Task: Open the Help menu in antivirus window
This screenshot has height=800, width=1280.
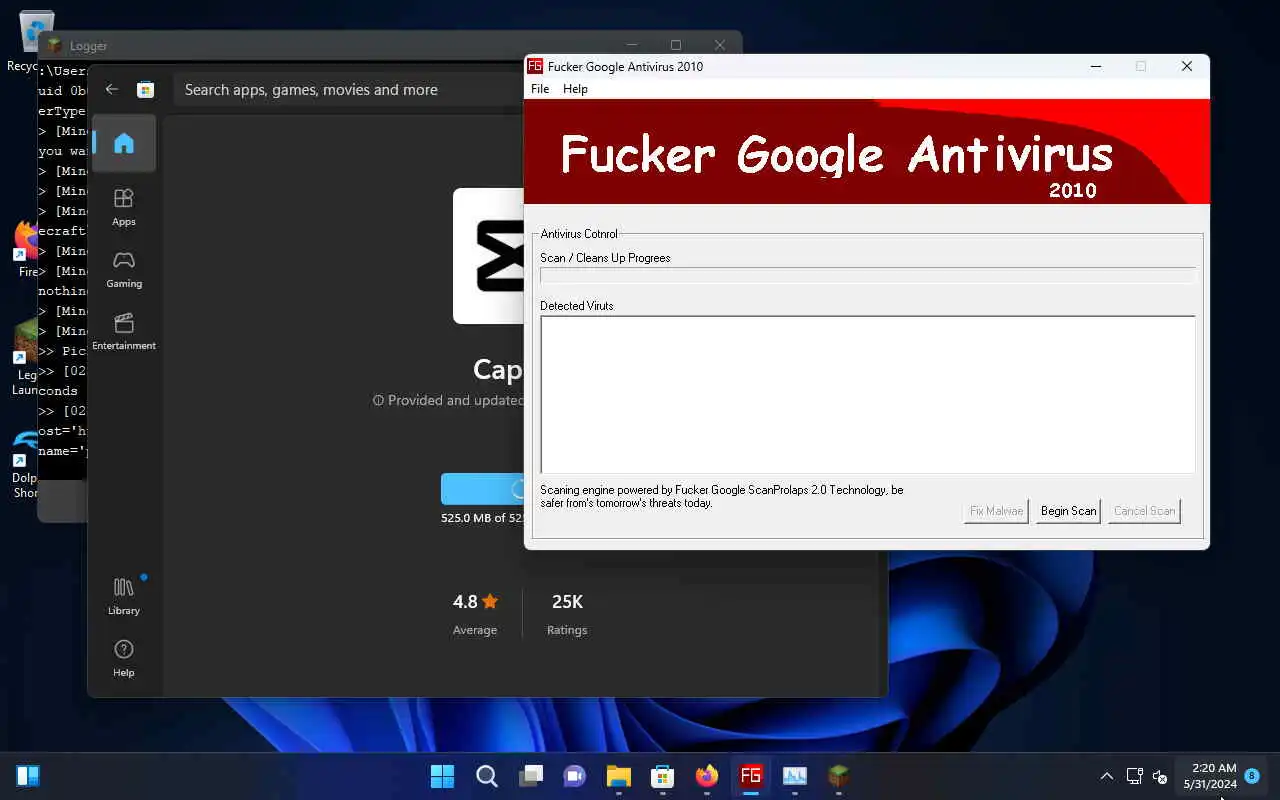Action: [x=575, y=89]
